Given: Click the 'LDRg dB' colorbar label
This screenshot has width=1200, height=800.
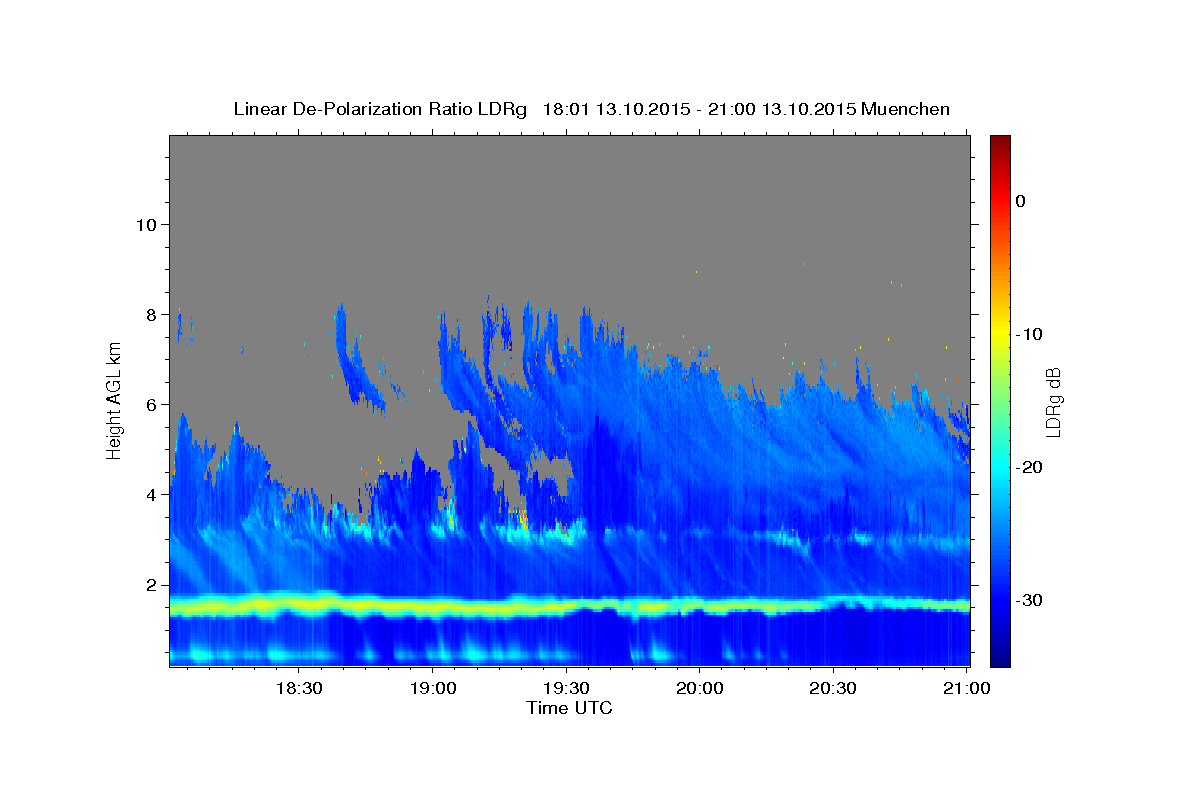Looking at the screenshot, I should 1053,401.
